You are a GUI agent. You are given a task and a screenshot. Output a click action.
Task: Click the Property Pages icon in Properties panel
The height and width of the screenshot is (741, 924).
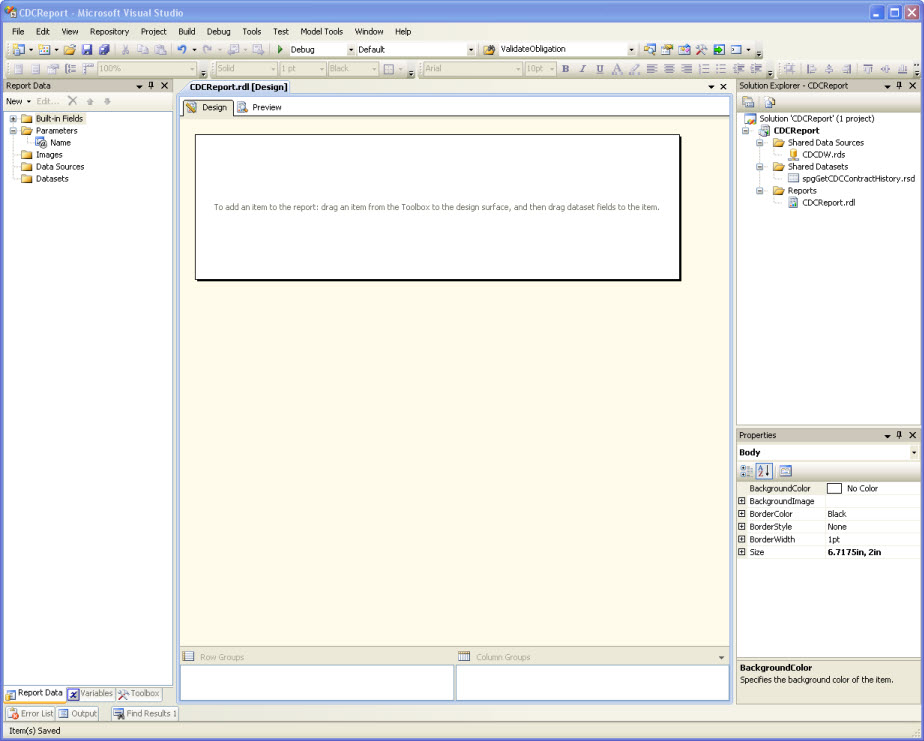[x=786, y=471]
